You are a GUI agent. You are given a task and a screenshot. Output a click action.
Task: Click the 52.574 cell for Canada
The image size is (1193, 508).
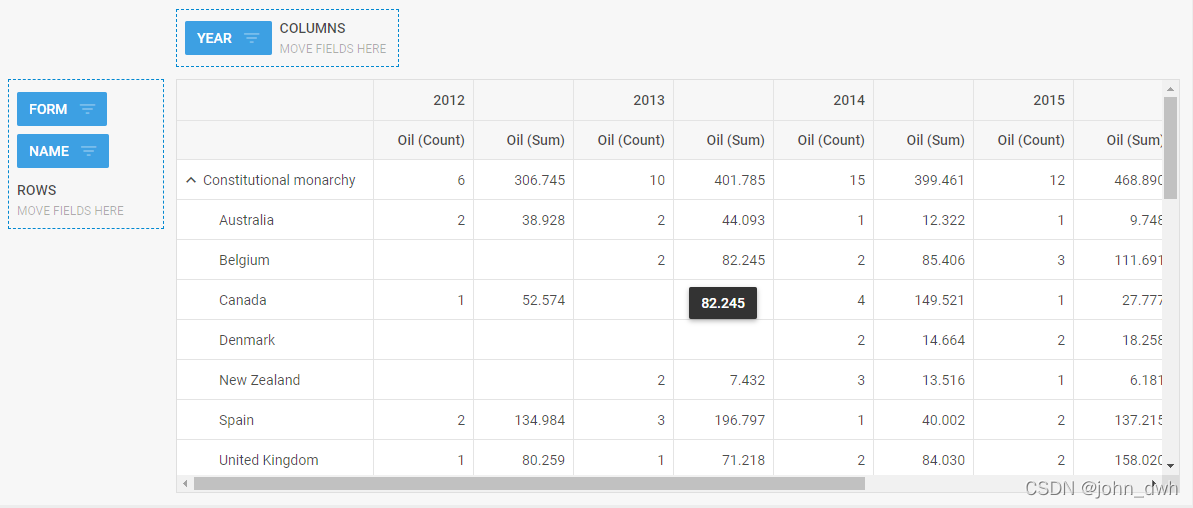click(523, 300)
